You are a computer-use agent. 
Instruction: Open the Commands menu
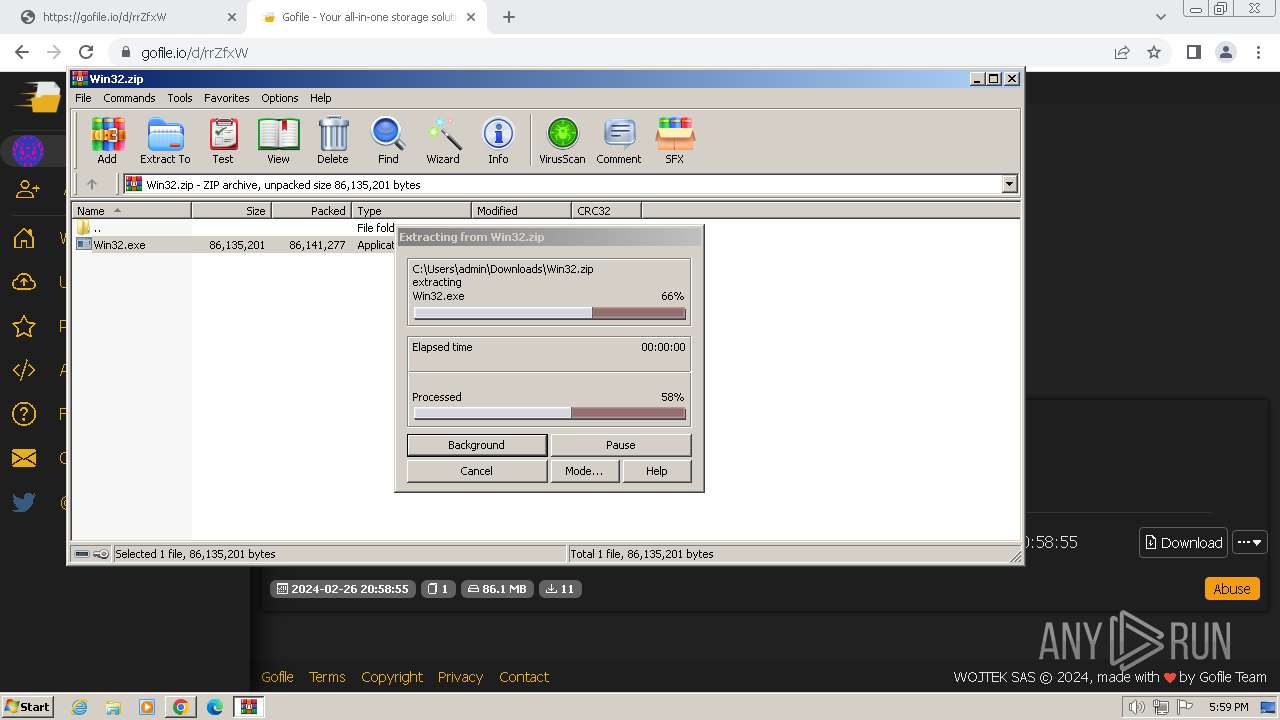click(x=129, y=98)
